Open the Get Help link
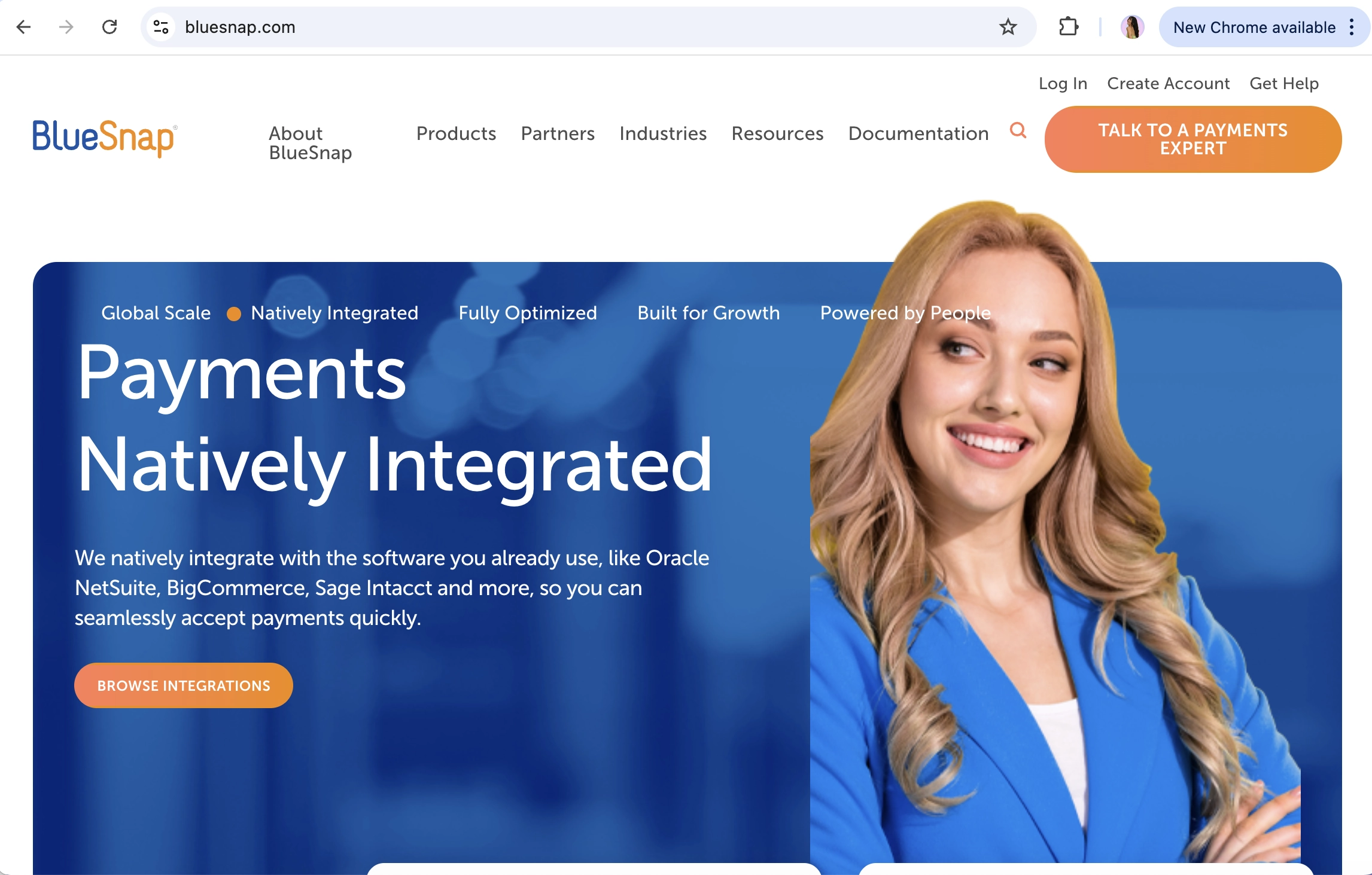Viewport: 1372px width, 875px height. coord(1284,84)
